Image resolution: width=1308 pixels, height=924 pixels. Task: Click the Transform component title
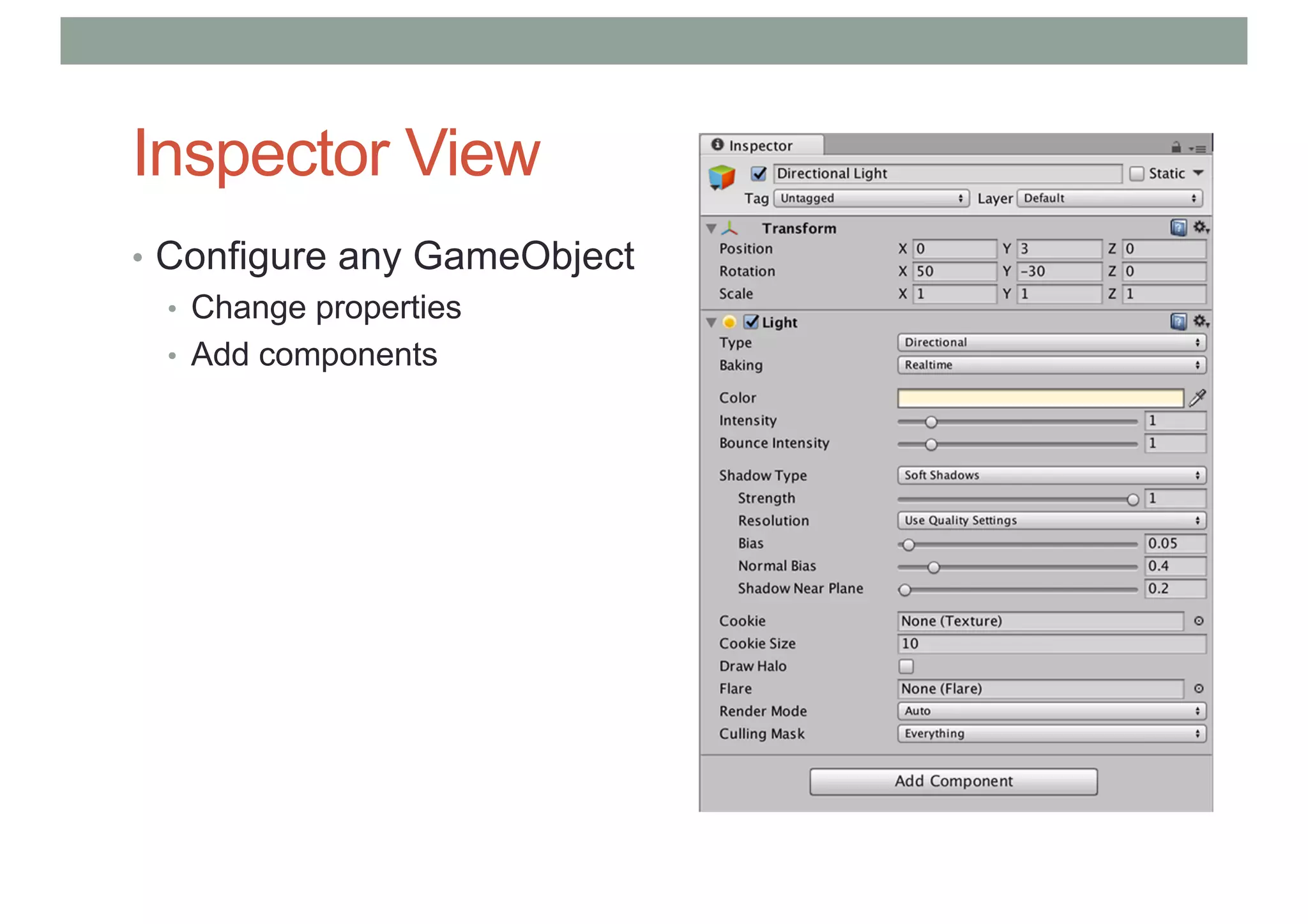coord(799,228)
